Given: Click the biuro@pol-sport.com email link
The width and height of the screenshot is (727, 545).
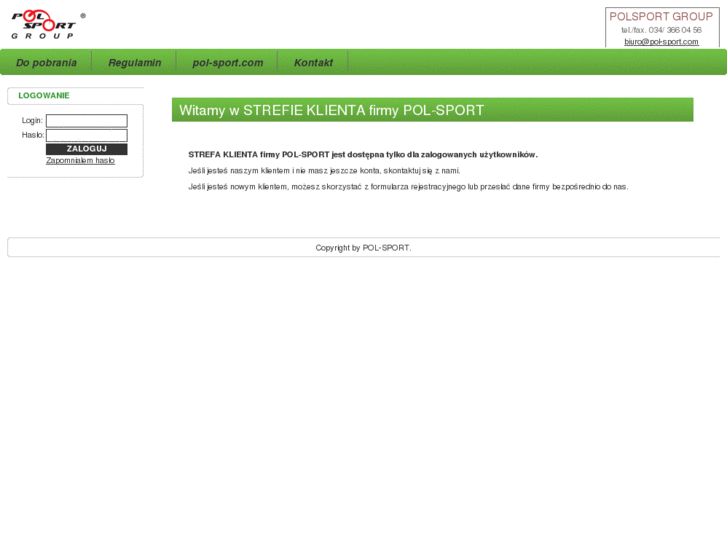Looking at the screenshot, I should [x=661, y=42].
